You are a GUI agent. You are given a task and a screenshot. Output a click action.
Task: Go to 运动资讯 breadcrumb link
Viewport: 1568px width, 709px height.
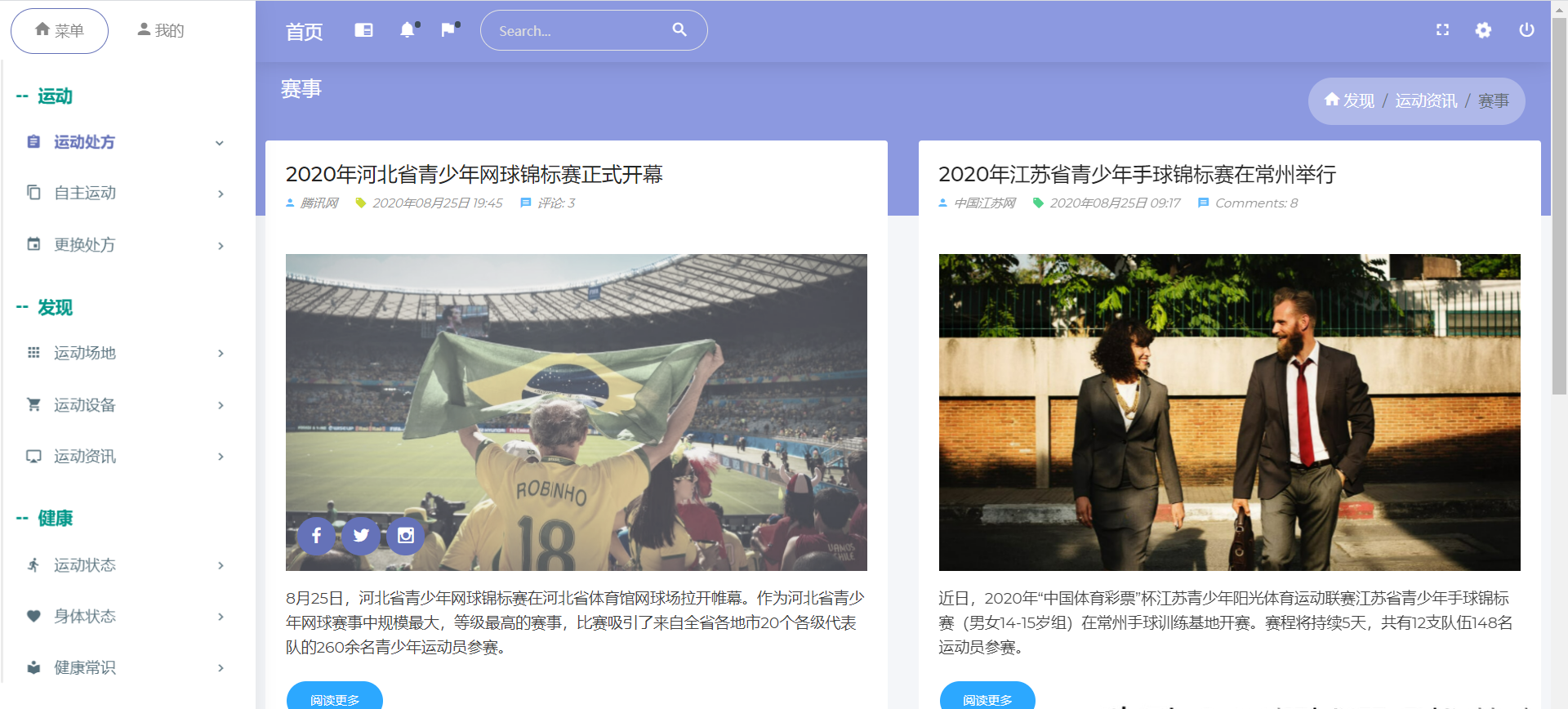click(x=1426, y=100)
